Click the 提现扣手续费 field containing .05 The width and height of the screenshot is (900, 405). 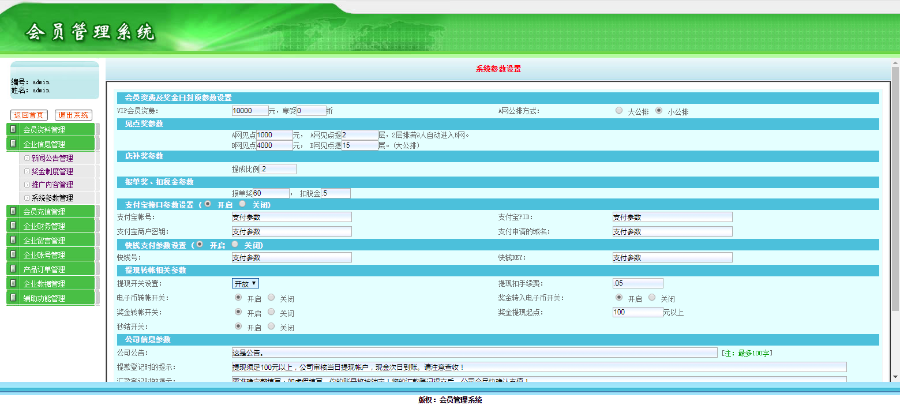pos(638,283)
